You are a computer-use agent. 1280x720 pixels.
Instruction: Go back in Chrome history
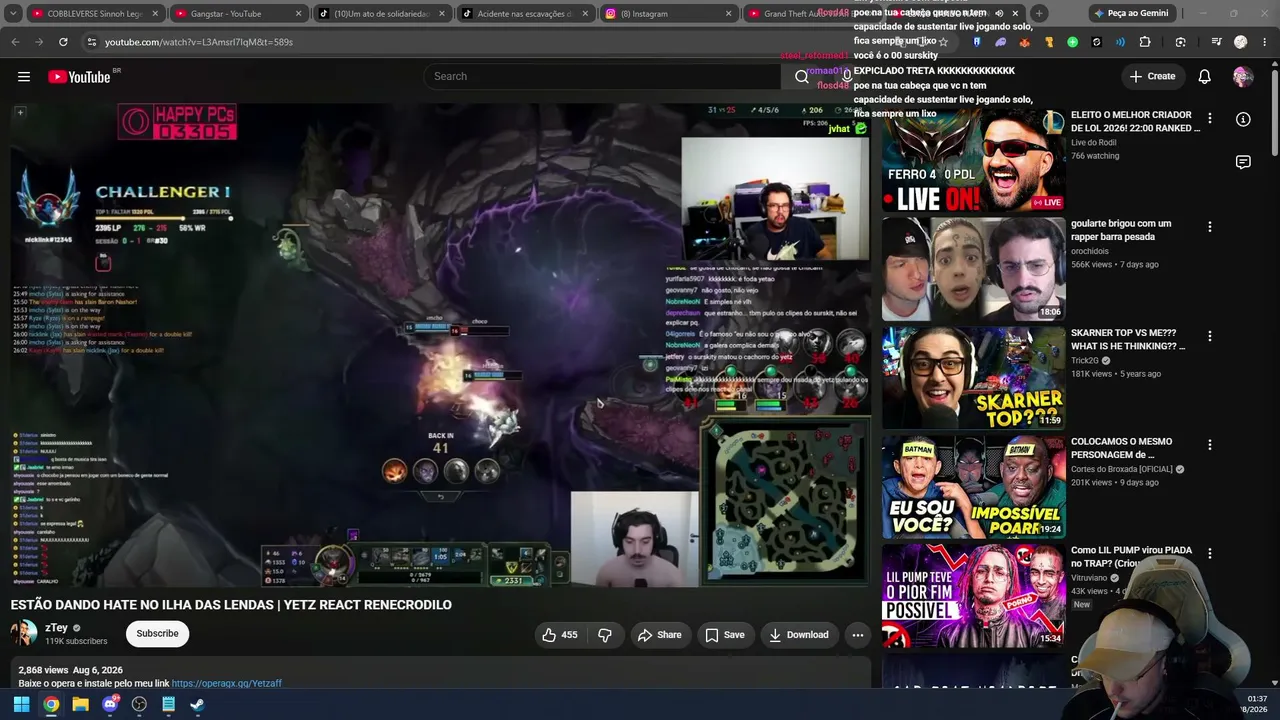point(15,42)
